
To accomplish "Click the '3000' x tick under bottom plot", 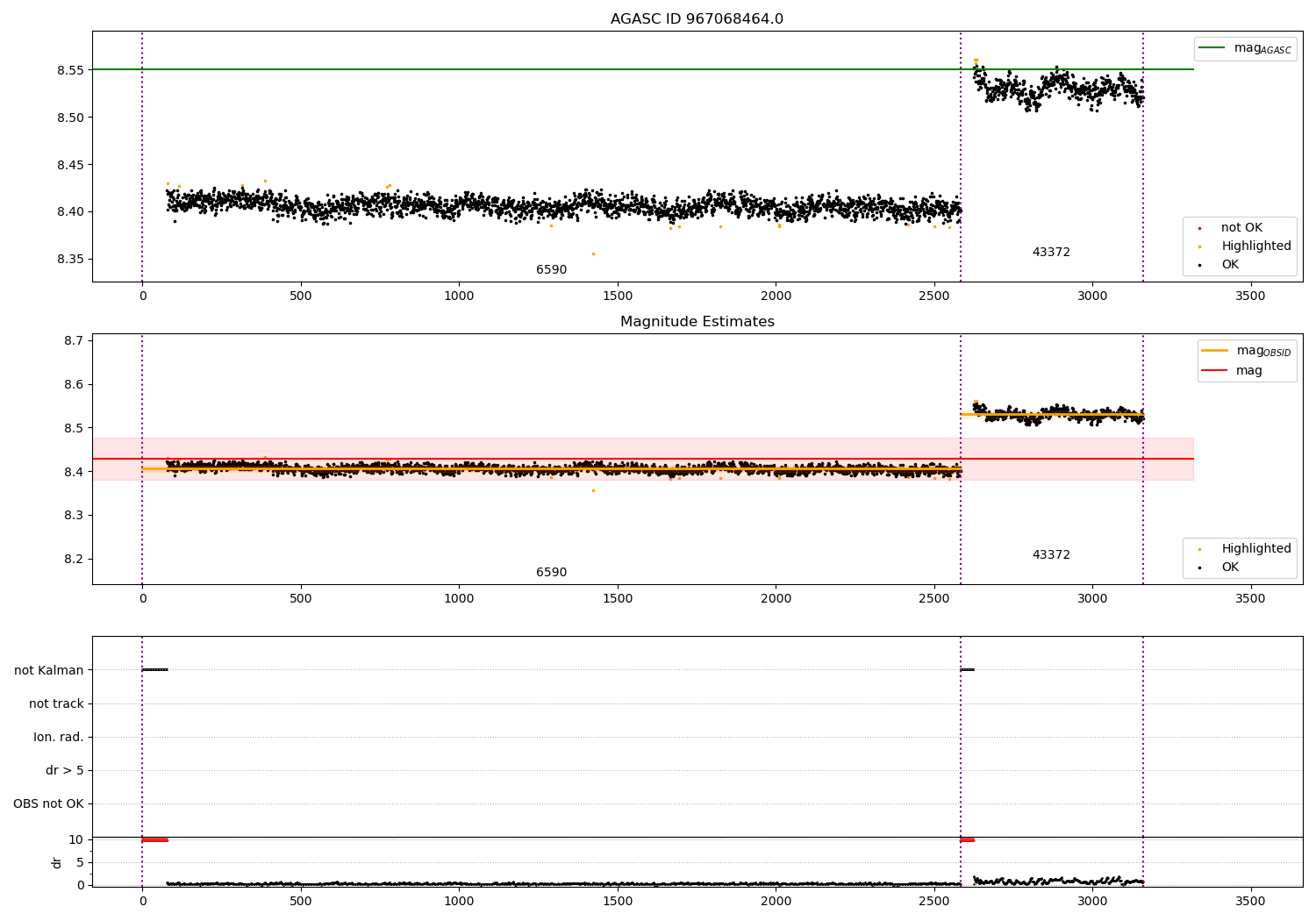I will pyautogui.click(x=1092, y=901).
